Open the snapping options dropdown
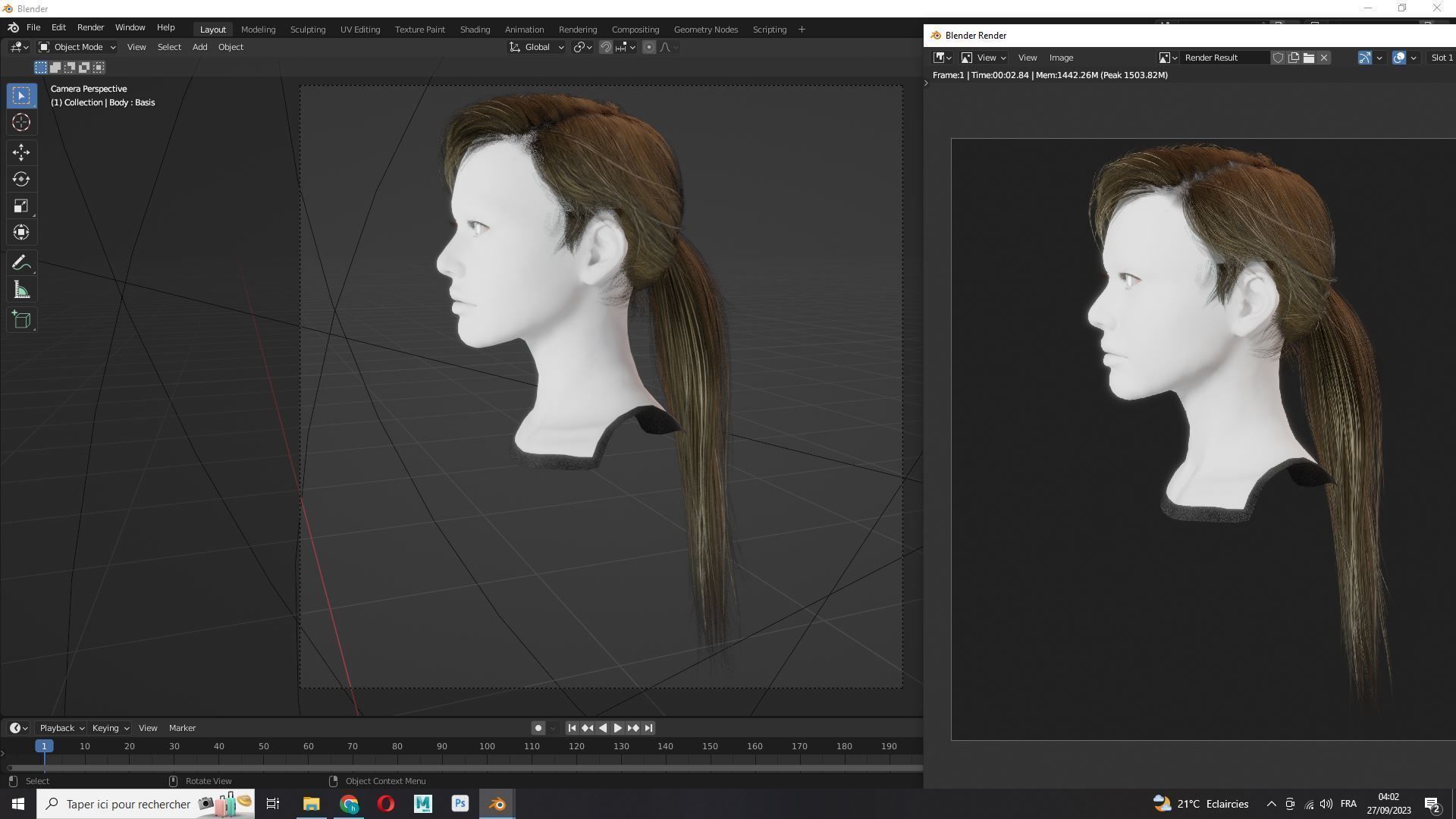1456x819 pixels. point(626,47)
